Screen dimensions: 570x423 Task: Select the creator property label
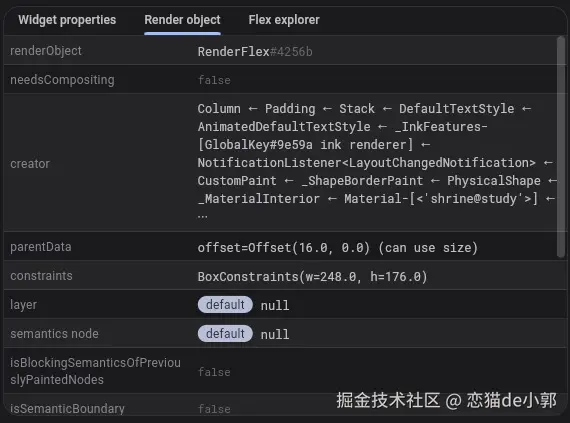tap(30, 164)
